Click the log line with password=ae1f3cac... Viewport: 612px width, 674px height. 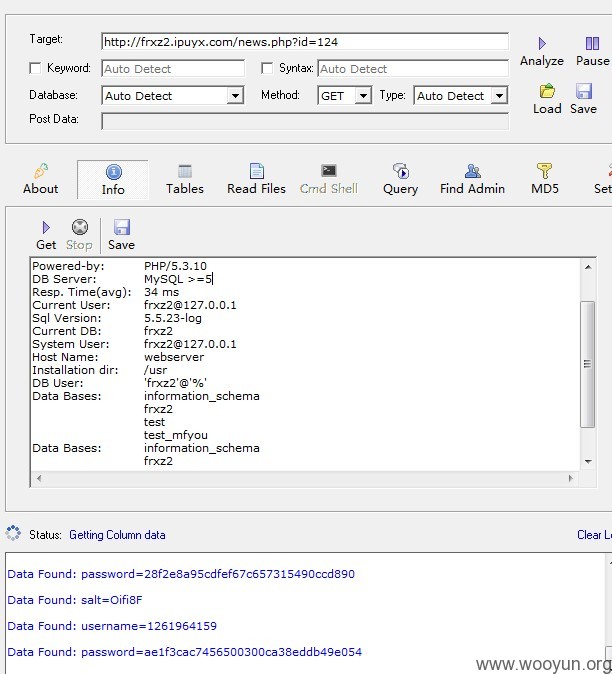pos(184,652)
